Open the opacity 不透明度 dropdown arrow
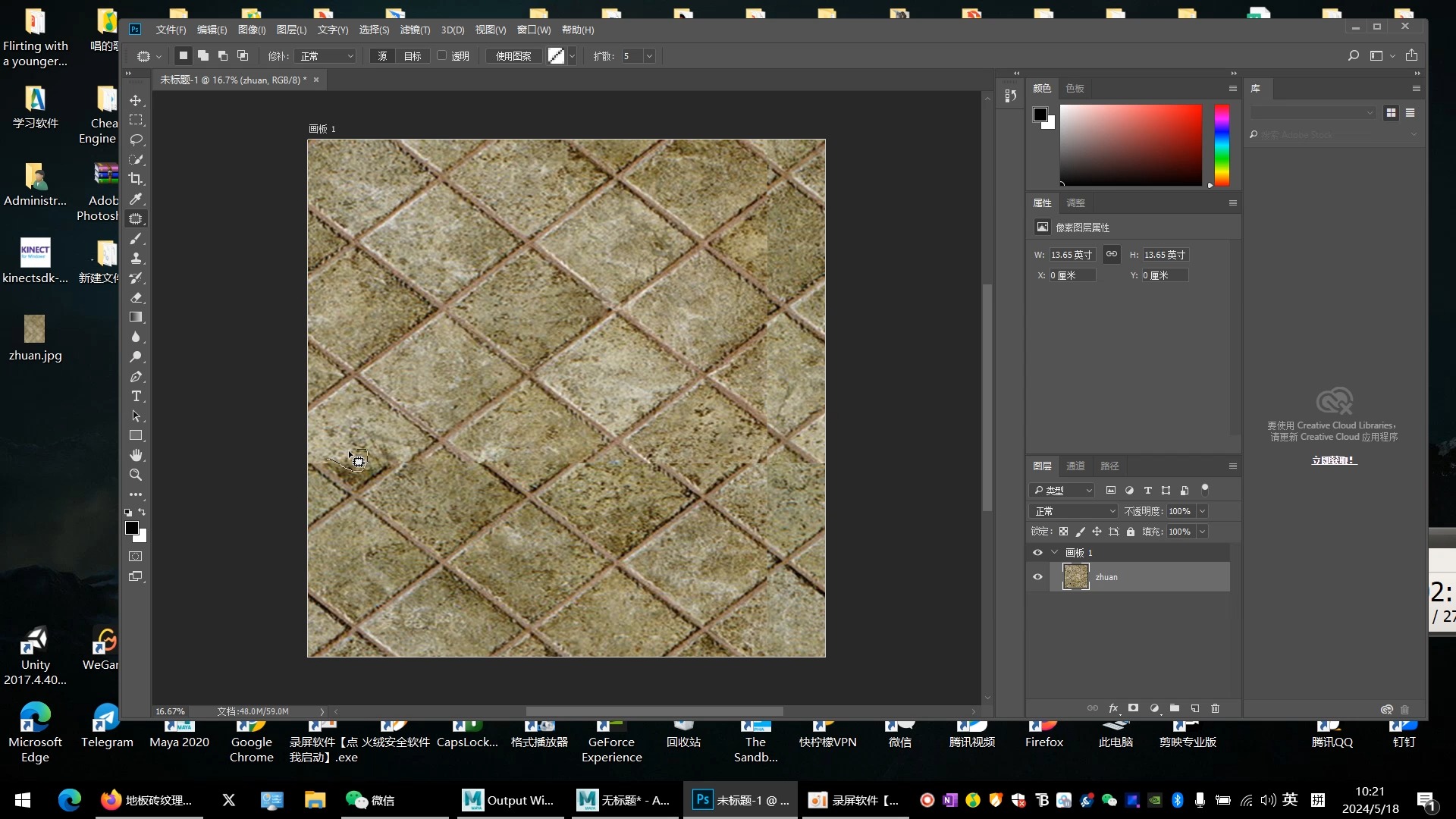 click(x=1202, y=511)
